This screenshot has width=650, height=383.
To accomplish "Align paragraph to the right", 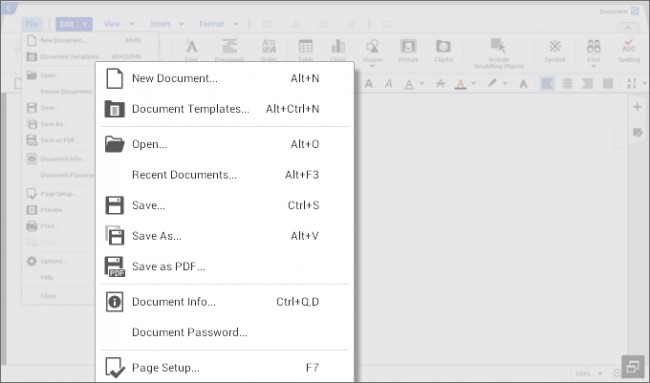I will pyautogui.click(x=587, y=83).
